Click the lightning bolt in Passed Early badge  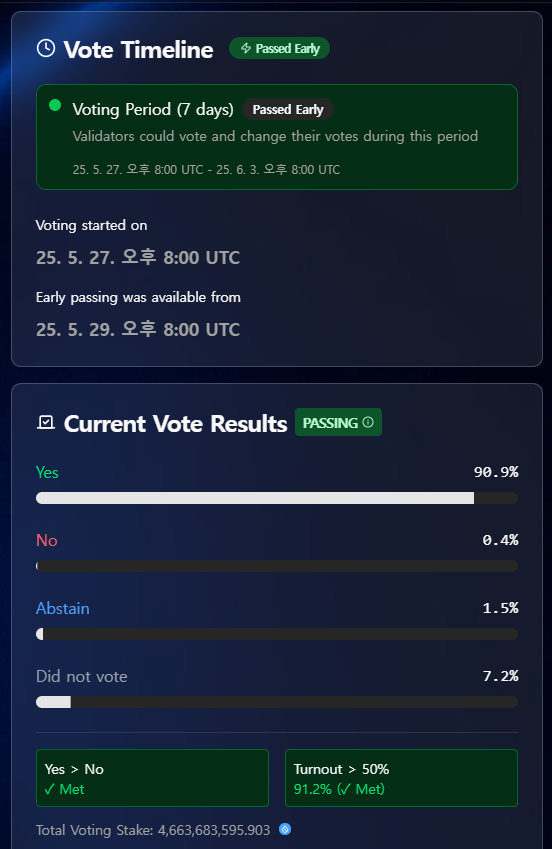[245, 48]
